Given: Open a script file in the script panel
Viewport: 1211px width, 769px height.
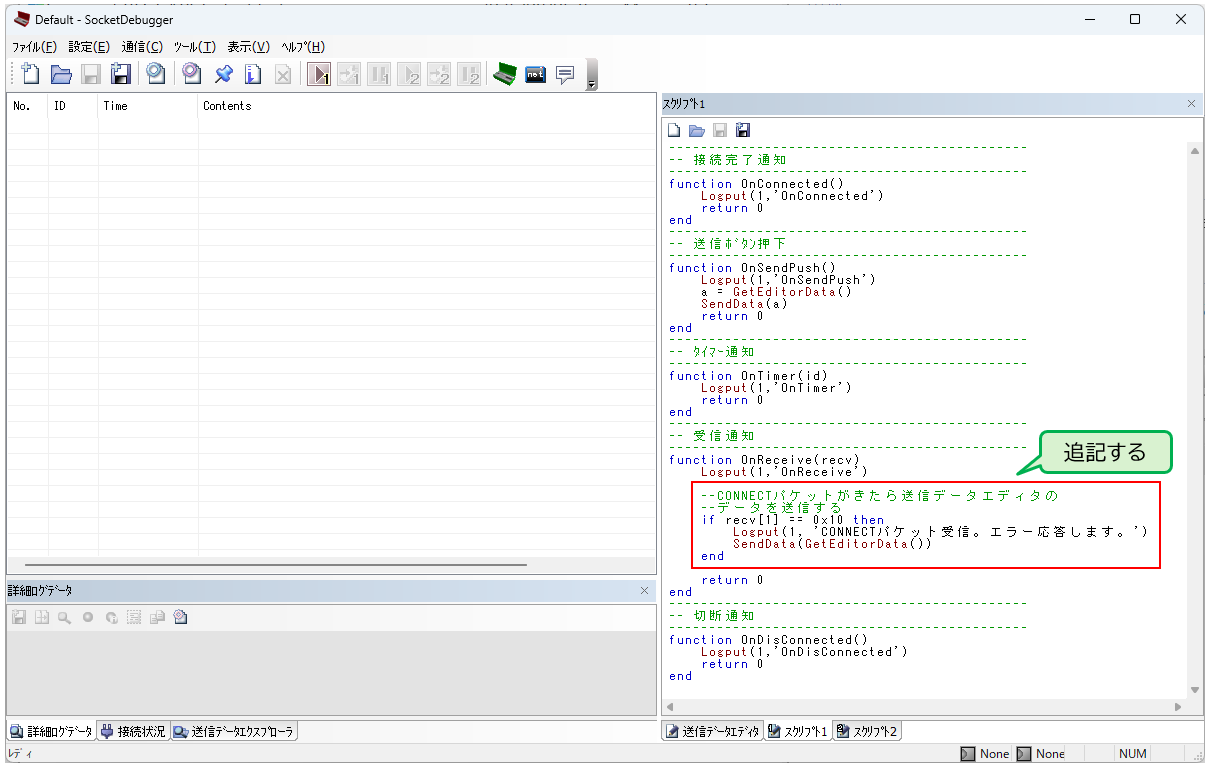Looking at the screenshot, I should coord(696,129).
